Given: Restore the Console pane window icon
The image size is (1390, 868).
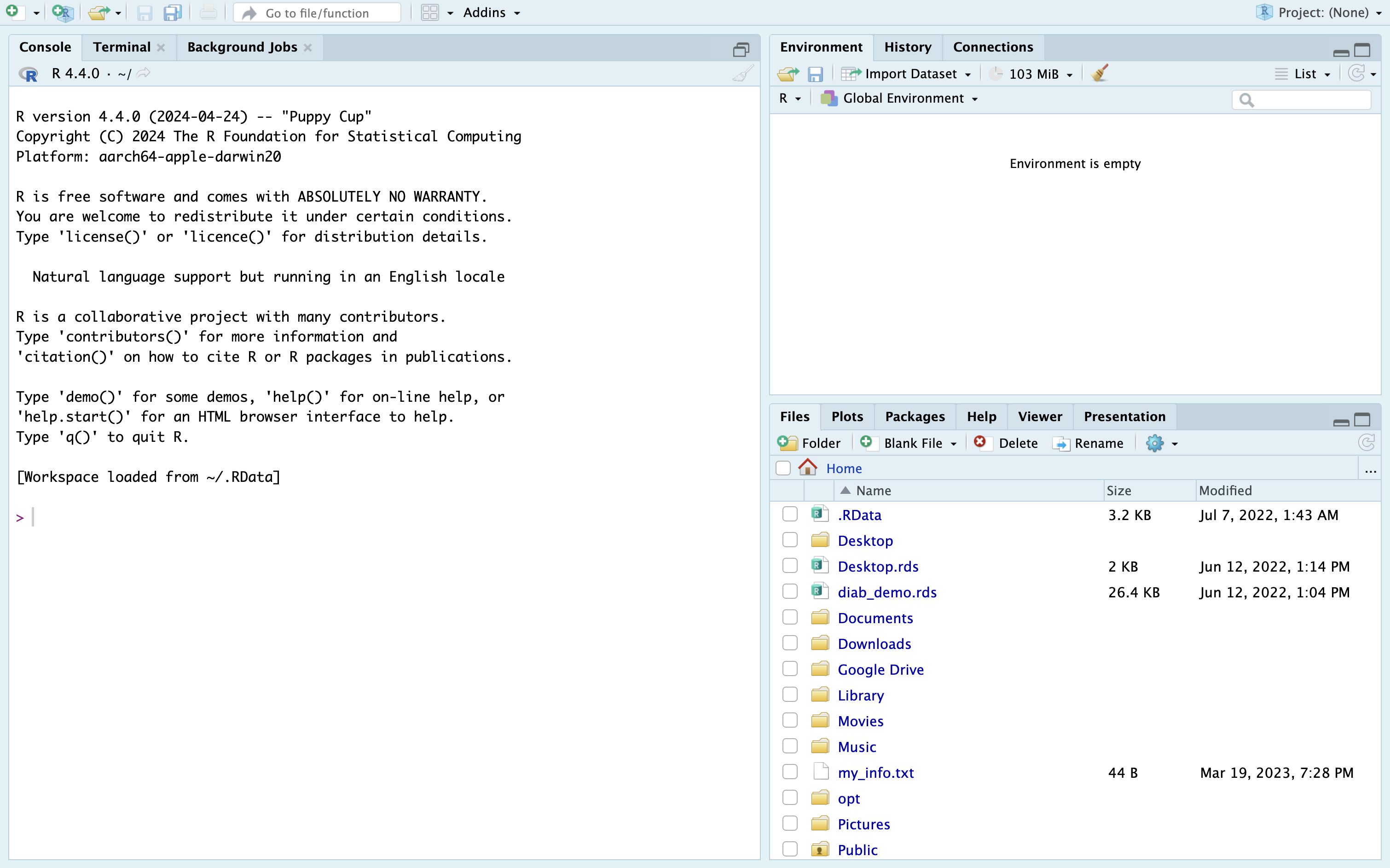Looking at the screenshot, I should point(741,49).
